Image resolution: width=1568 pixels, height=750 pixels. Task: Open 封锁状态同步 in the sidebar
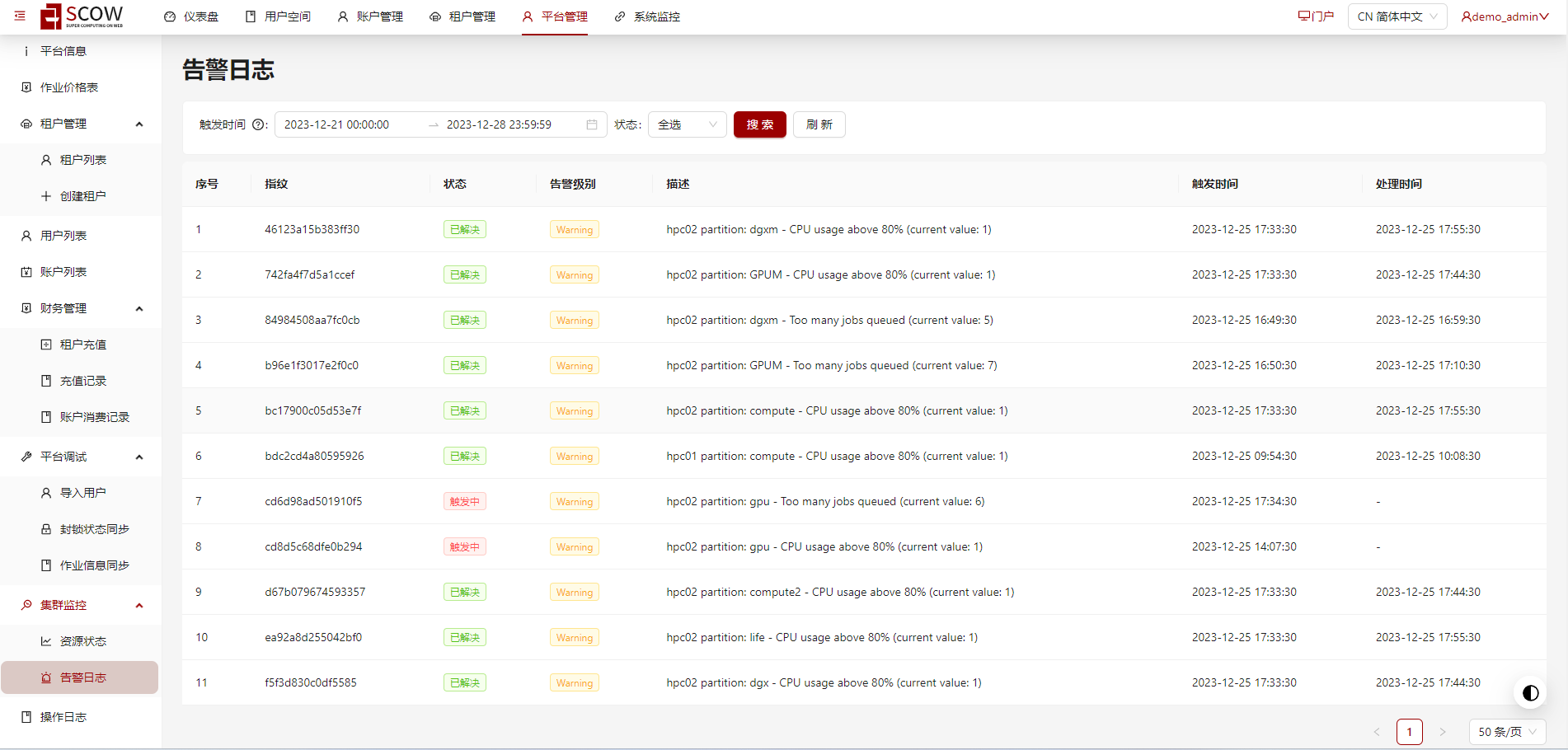(94, 529)
